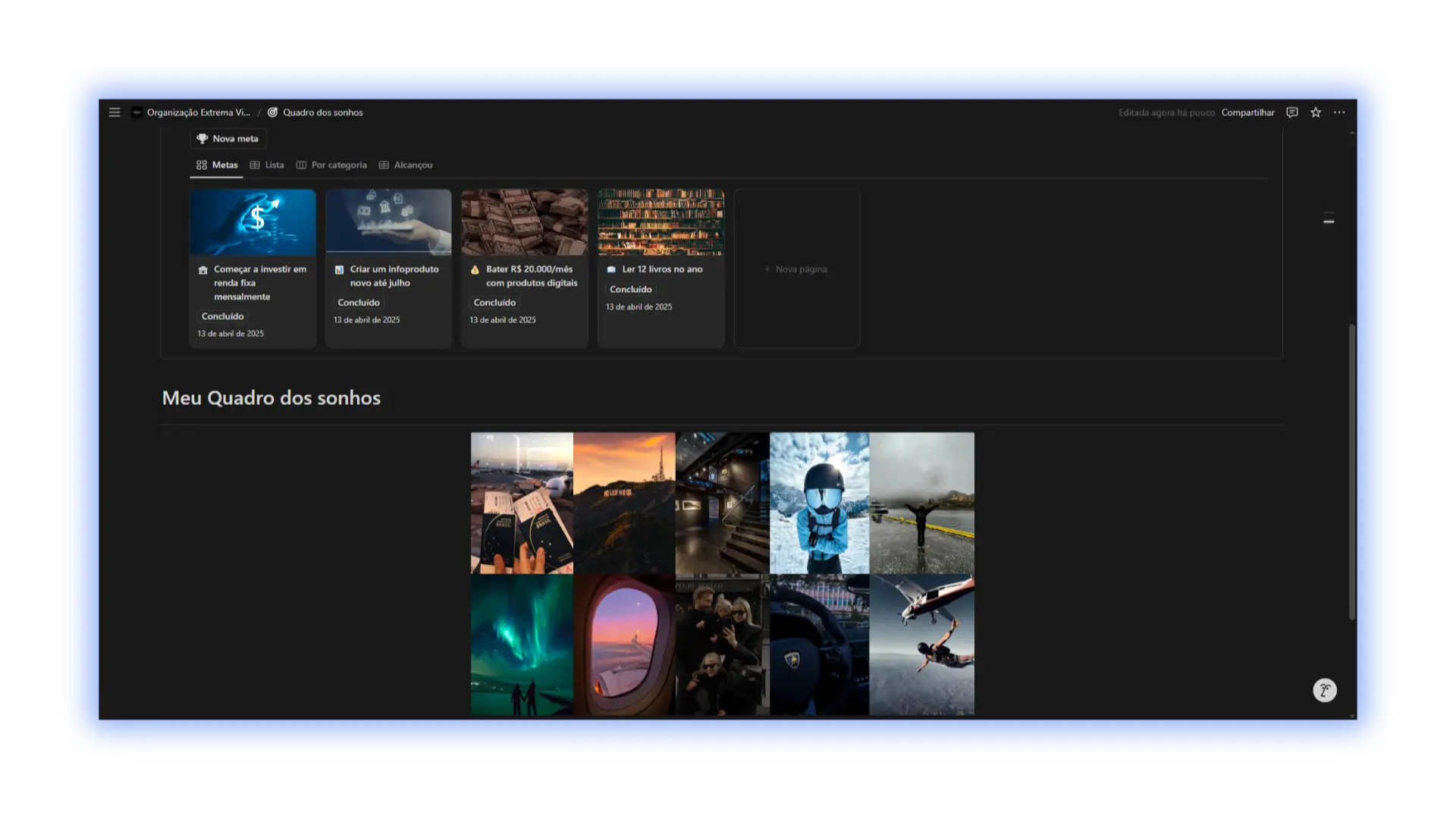The width and height of the screenshot is (1456, 819).
Task: Open the comments panel icon
Action: [x=1292, y=112]
